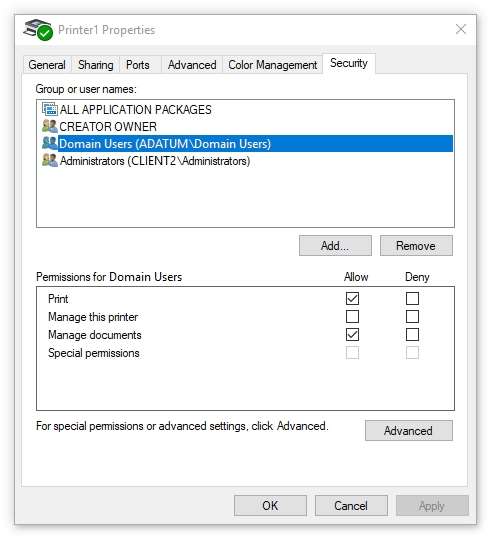Check Allow for Manage this printer
The image size is (491, 539).
(x=352, y=316)
